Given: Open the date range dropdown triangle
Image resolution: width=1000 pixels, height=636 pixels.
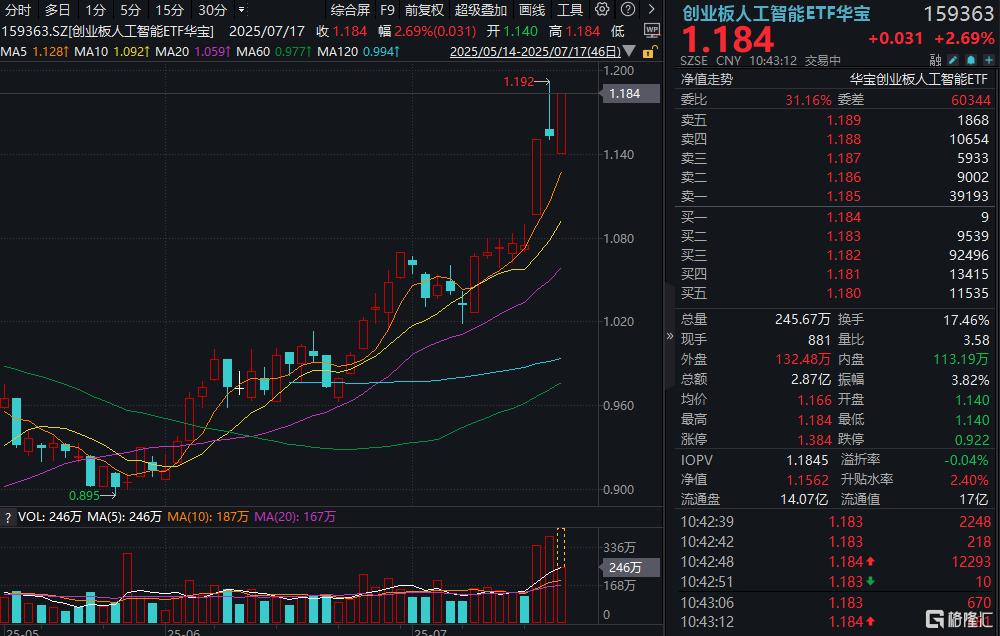Looking at the screenshot, I should [629, 51].
